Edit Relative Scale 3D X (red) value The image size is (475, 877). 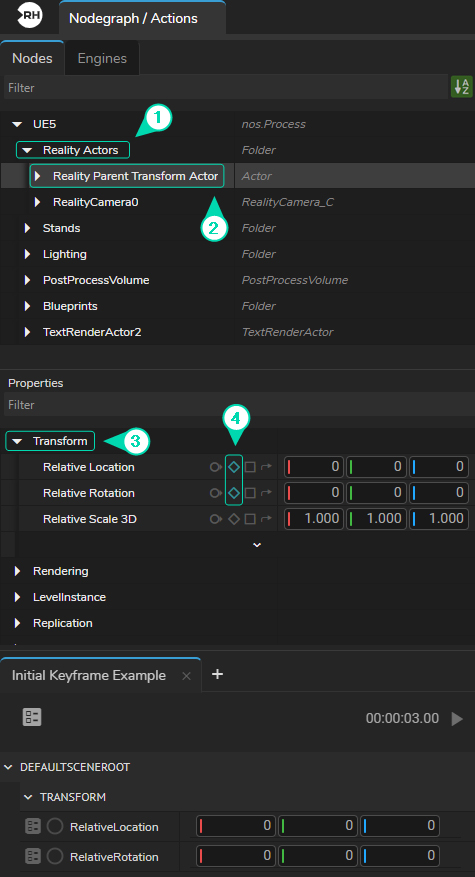click(314, 519)
